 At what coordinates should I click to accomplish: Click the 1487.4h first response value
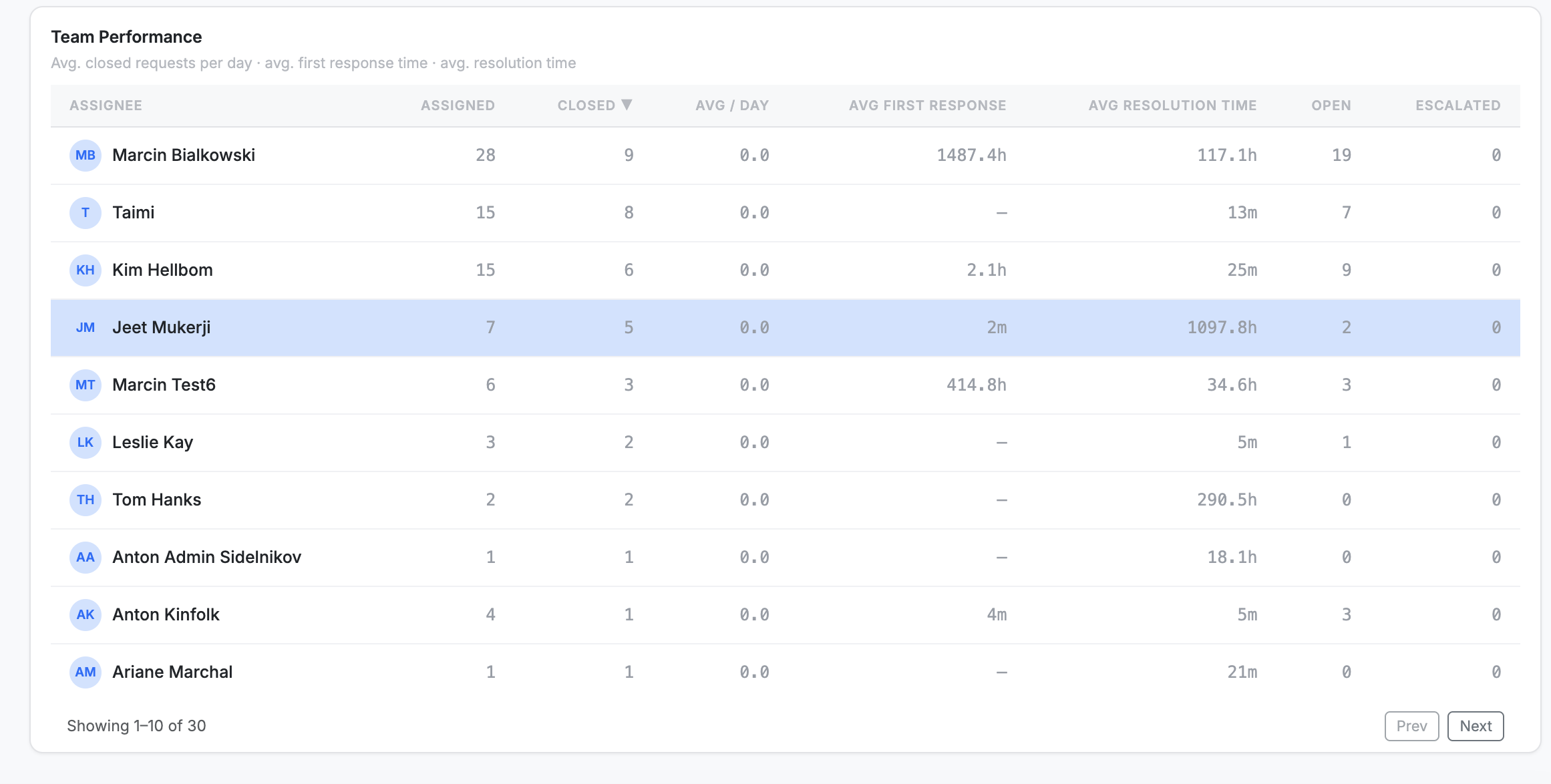point(971,155)
